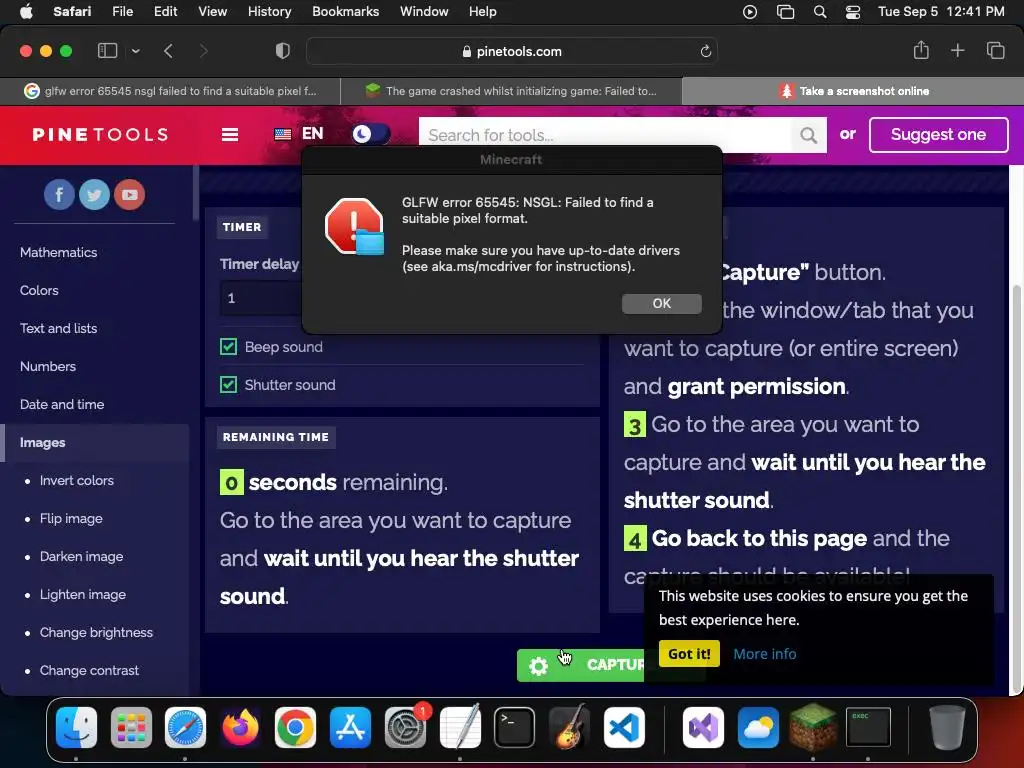Open the Flip image tool

tap(71, 519)
